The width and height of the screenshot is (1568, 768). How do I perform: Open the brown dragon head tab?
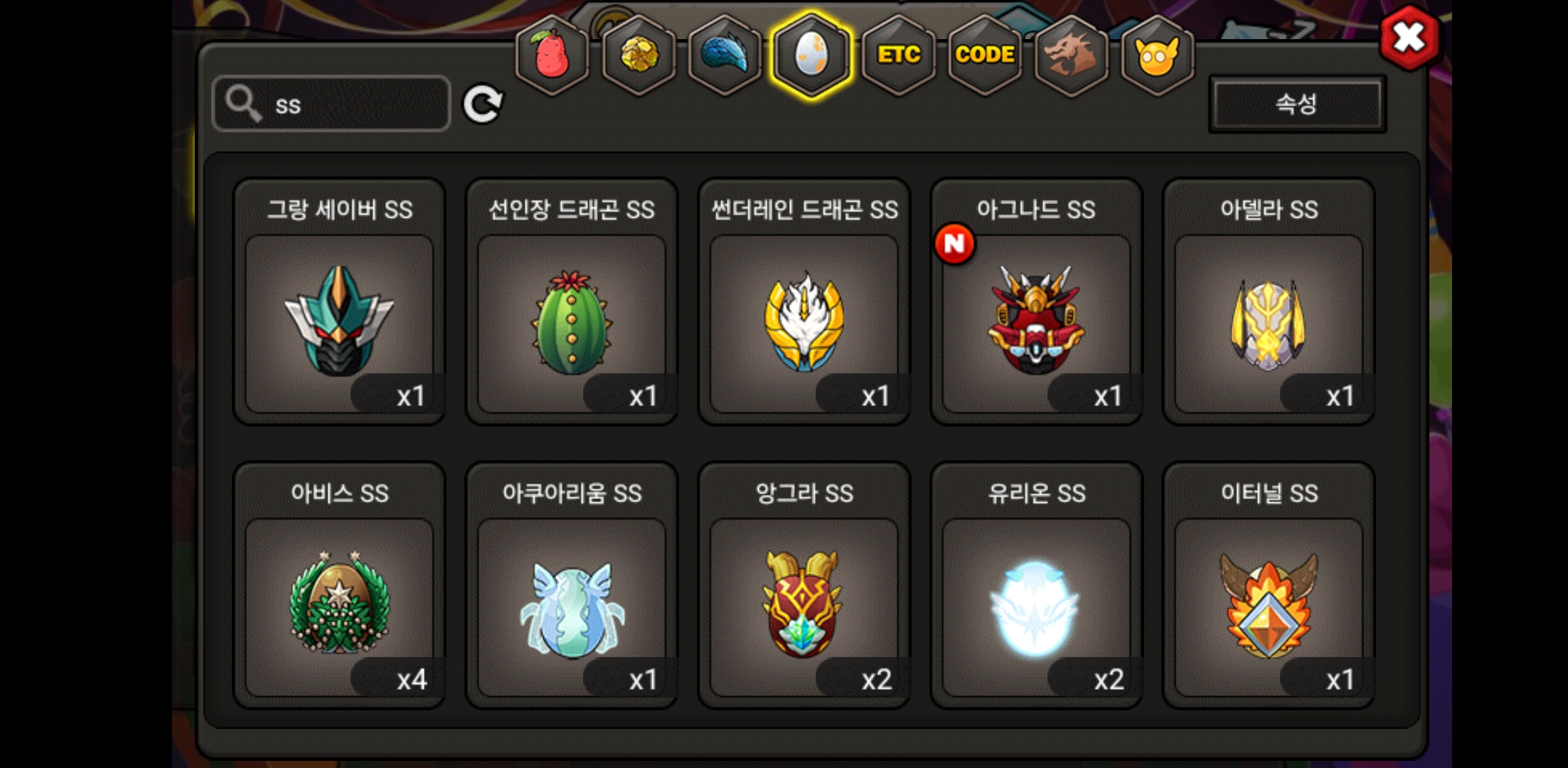pyautogui.click(x=1071, y=55)
